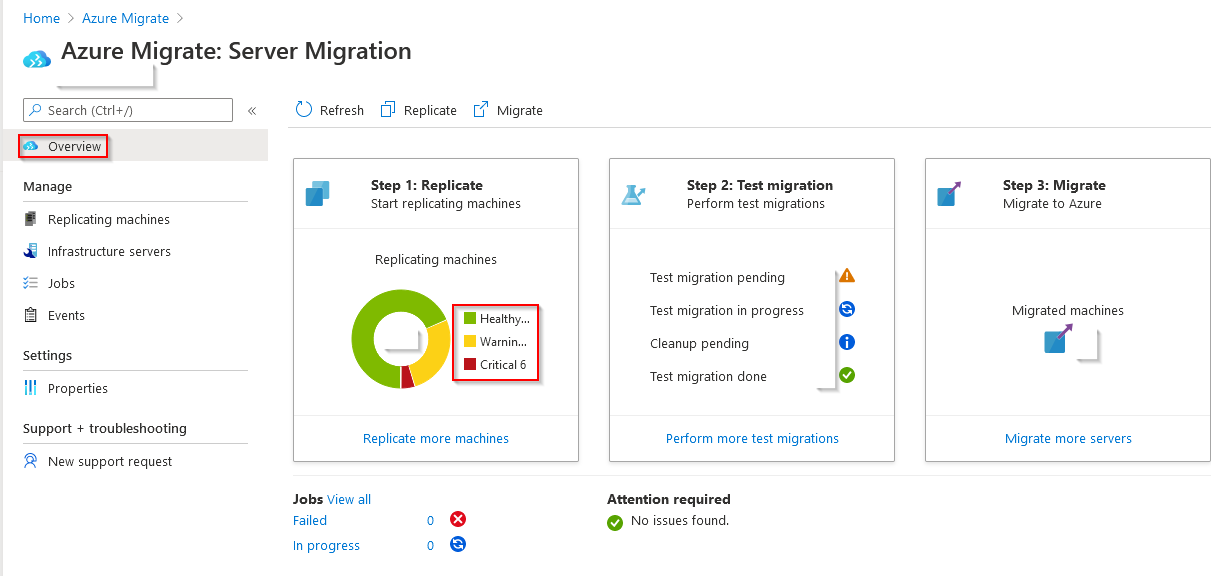Click the green Healthy legend swatch
The image size is (1211, 576).
pos(469,318)
